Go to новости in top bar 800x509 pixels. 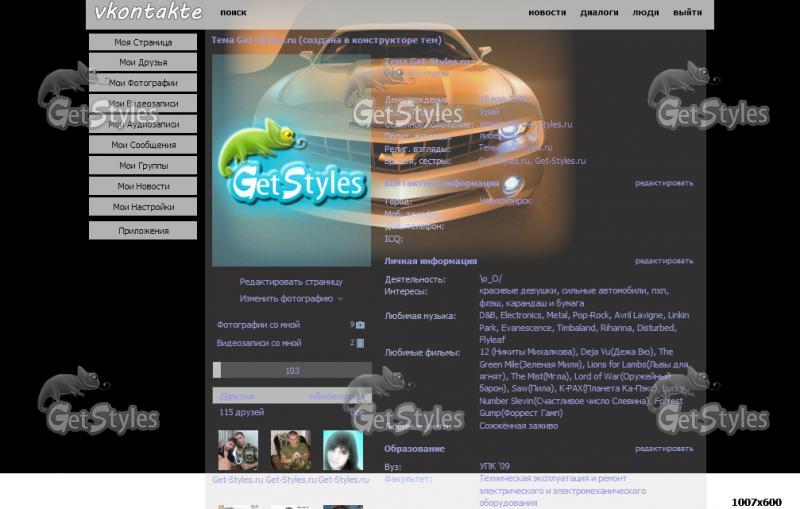[547, 12]
